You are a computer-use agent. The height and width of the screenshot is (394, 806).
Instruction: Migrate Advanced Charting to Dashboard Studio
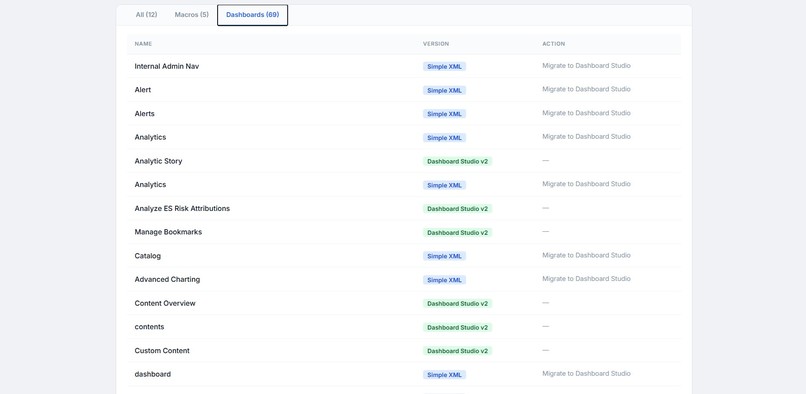point(586,279)
